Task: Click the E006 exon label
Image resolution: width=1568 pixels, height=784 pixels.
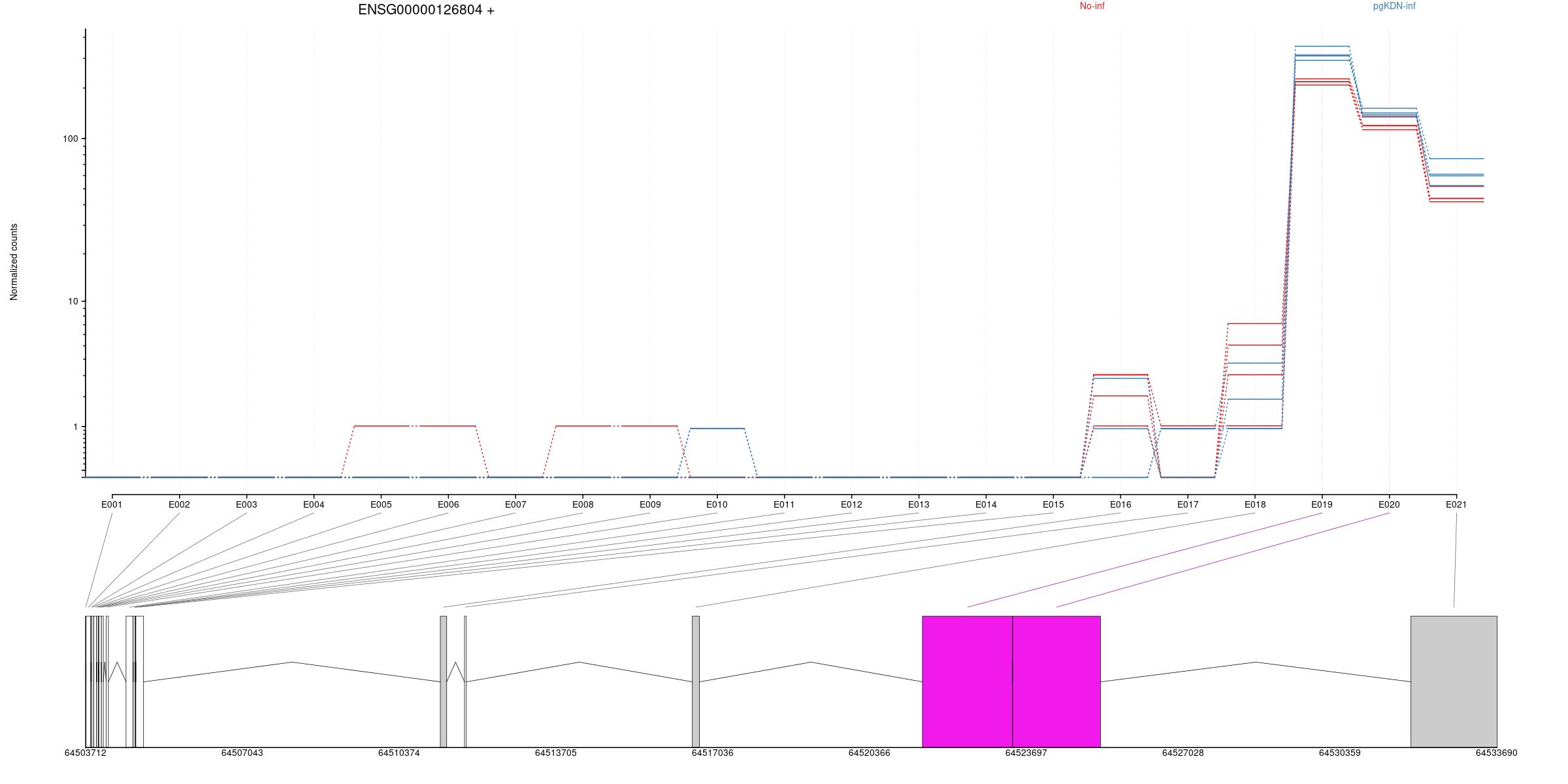Action: point(448,504)
